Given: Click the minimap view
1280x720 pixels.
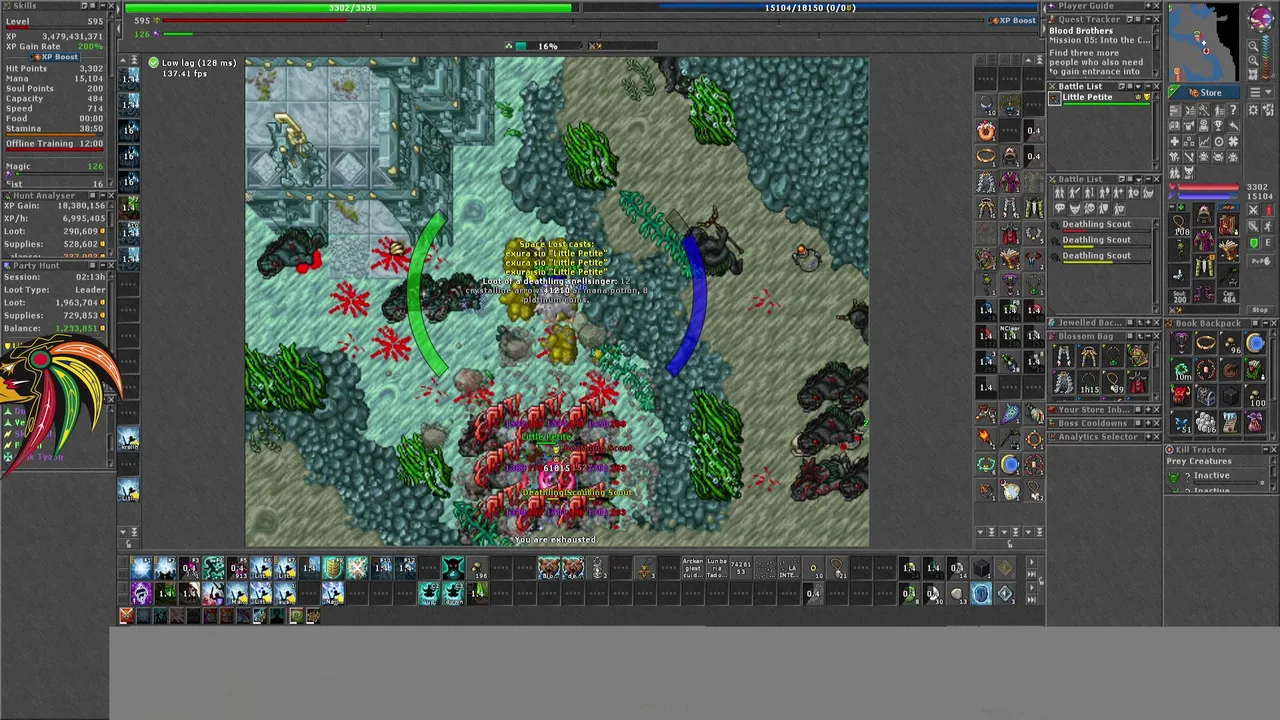Looking at the screenshot, I should (1204, 42).
